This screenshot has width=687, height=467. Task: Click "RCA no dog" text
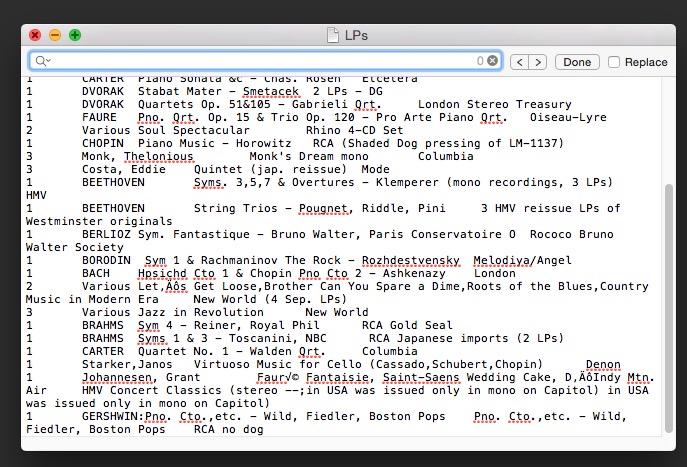coord(229,429)
